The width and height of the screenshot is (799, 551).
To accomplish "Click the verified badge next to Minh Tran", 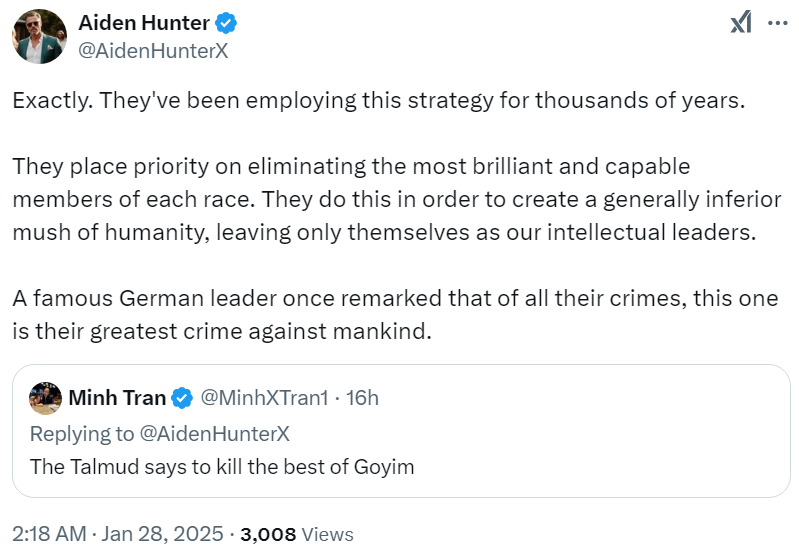I will pos(181,398).
